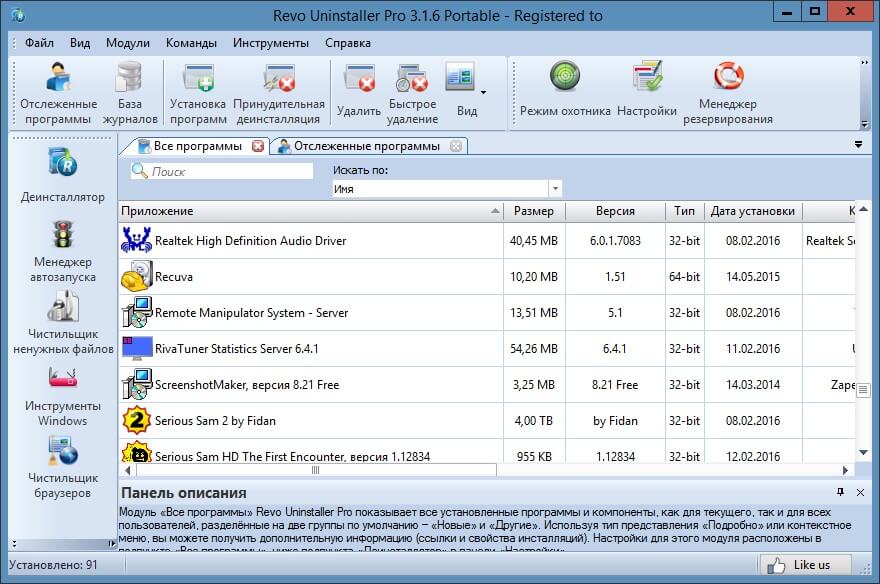Select Деинсталлятор in sidebar
Image resolution: width=880 pixels, height=584 pixels.
[63, 174]
